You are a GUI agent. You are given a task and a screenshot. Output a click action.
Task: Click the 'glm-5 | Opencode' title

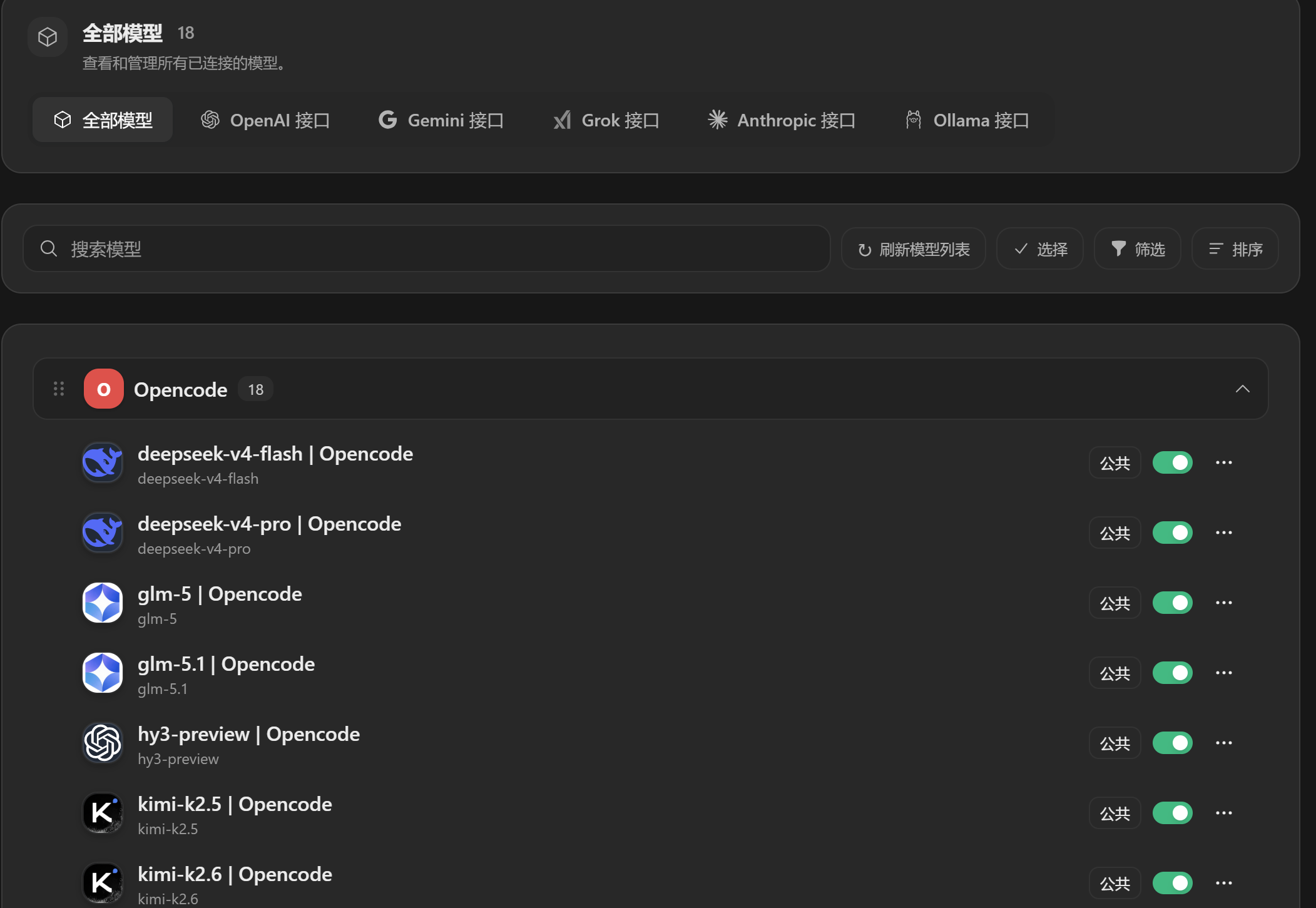tap(220, 594)
